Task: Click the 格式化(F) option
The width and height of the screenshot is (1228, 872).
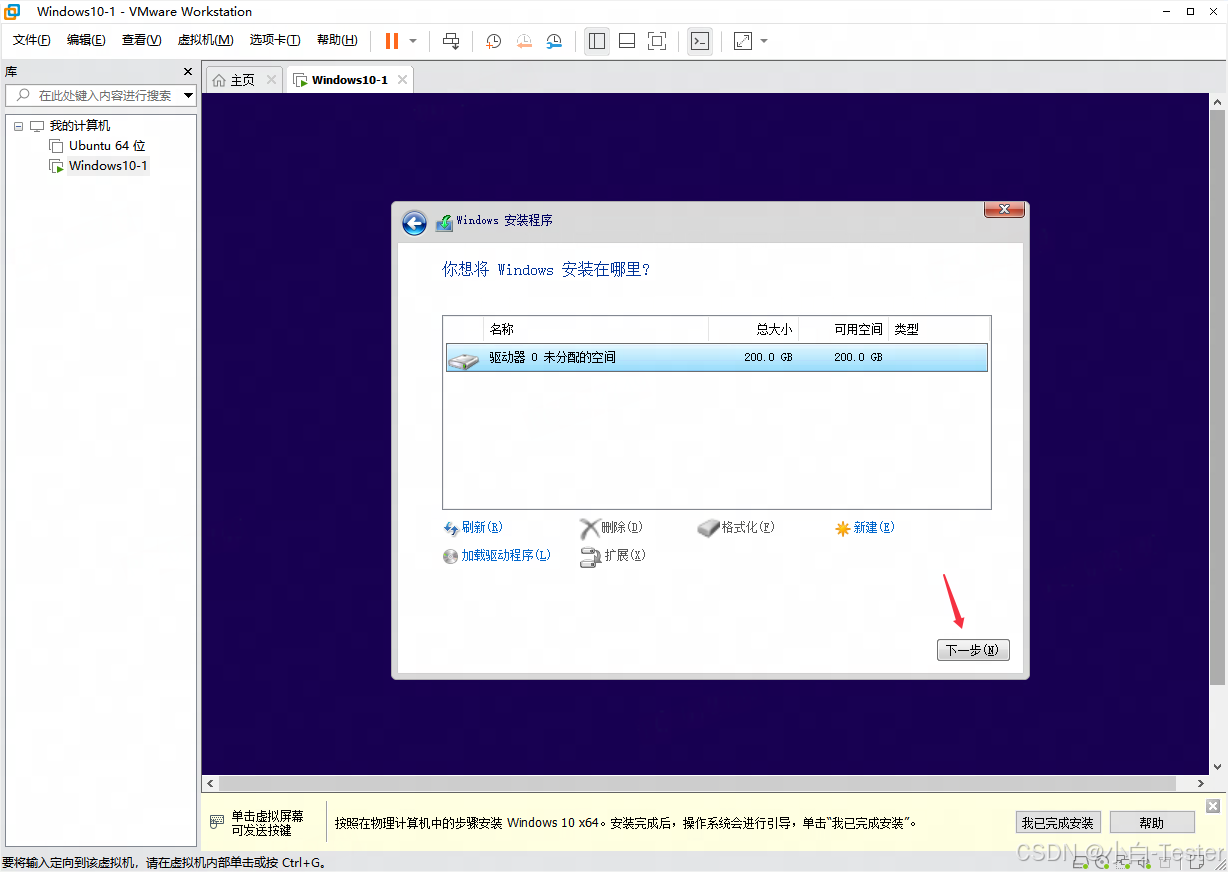Action: tap(736, 527)
